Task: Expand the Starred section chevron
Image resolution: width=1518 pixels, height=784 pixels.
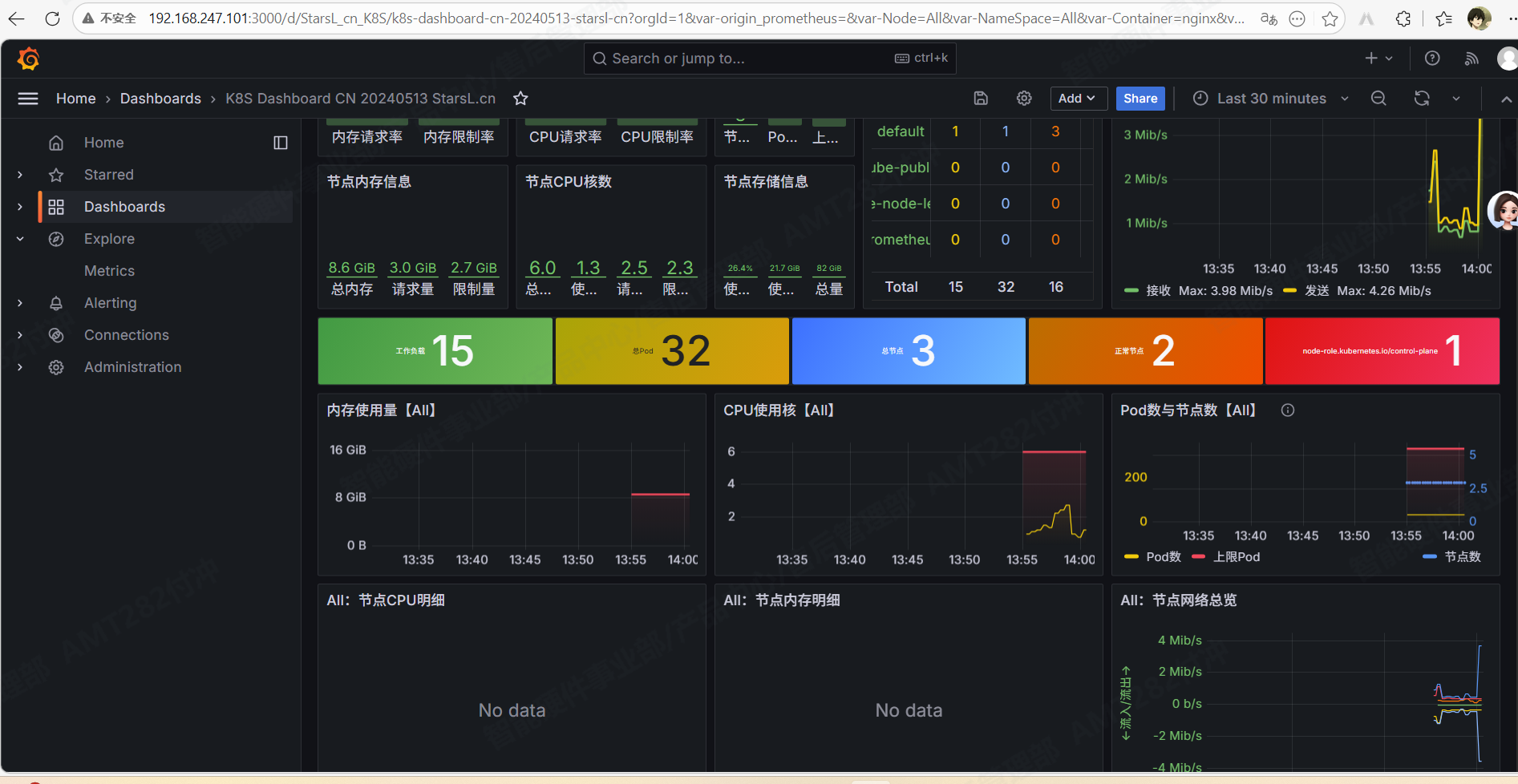Action: pos(20,175)
